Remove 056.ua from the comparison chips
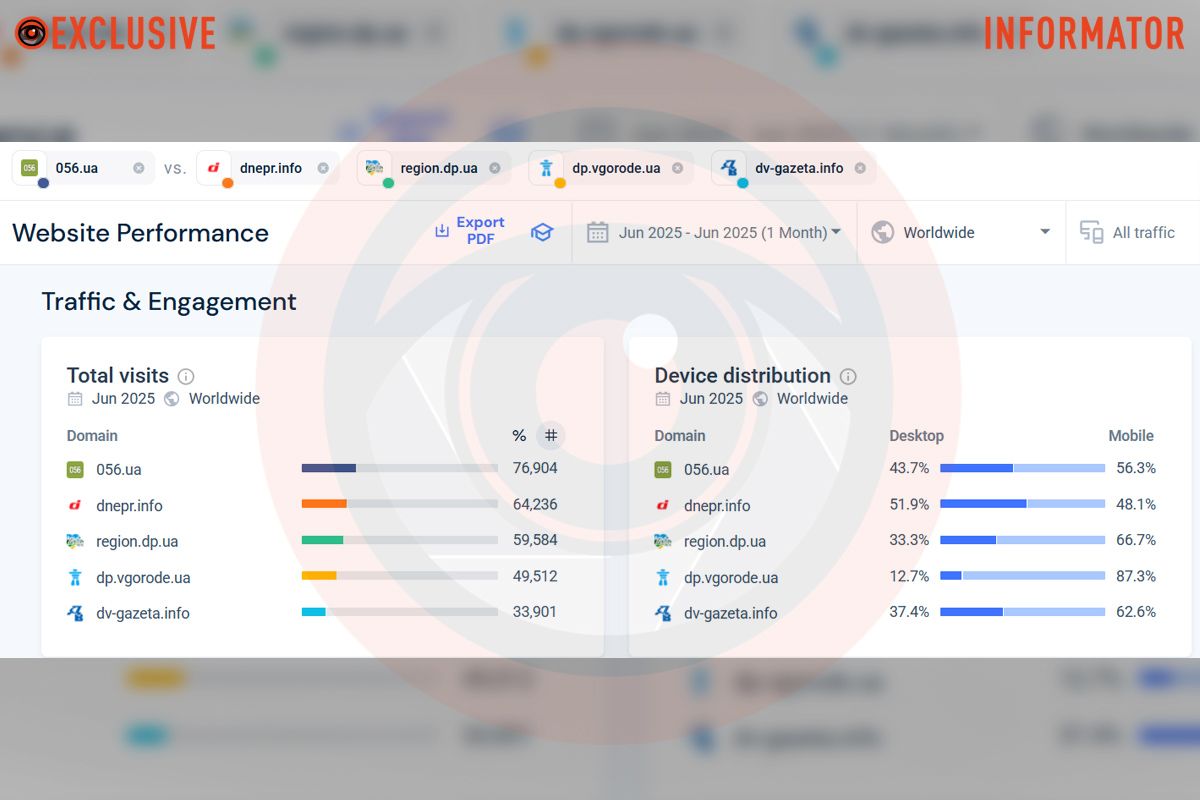The image size is (1200, 800). 139,168
